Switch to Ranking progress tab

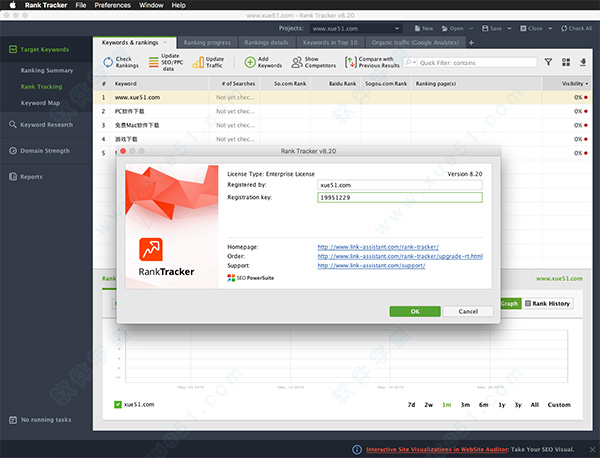tap(207, 42)
